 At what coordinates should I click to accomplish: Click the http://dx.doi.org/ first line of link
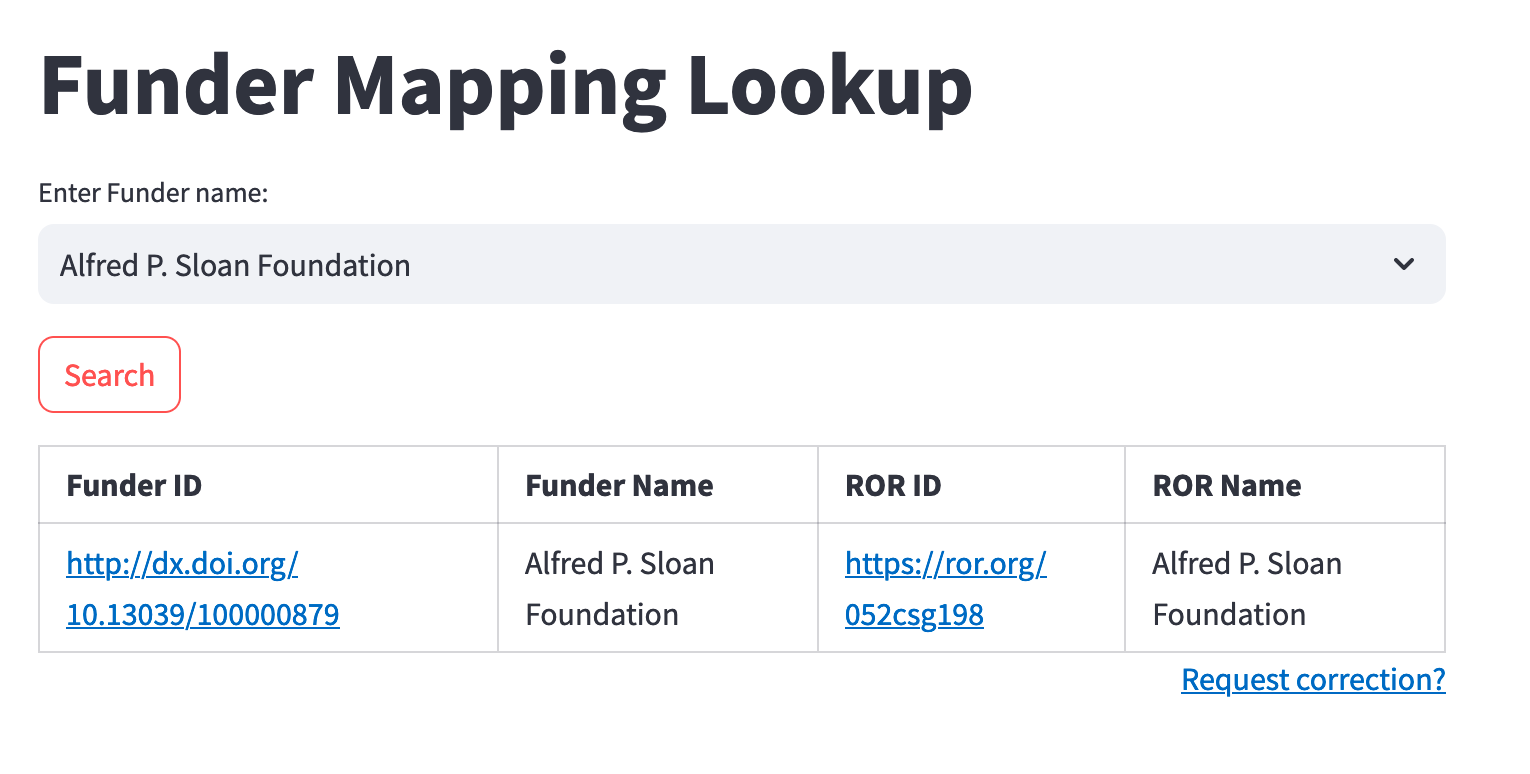click(183, 564)
